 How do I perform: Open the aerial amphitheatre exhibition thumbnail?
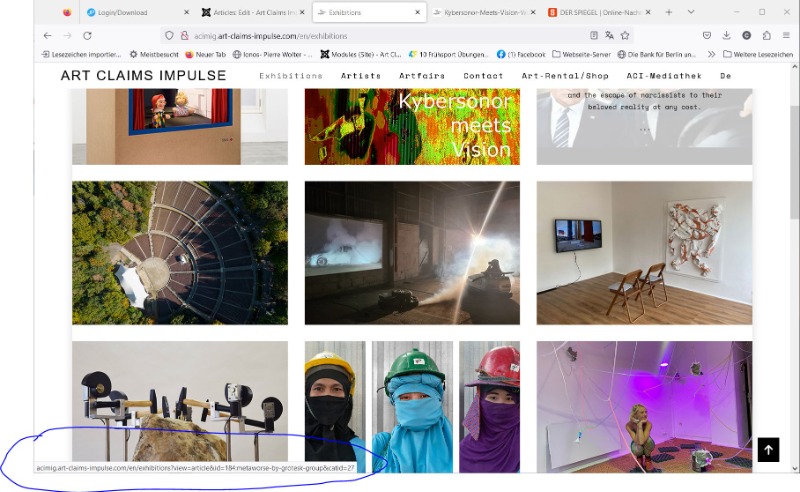(180, 253)
